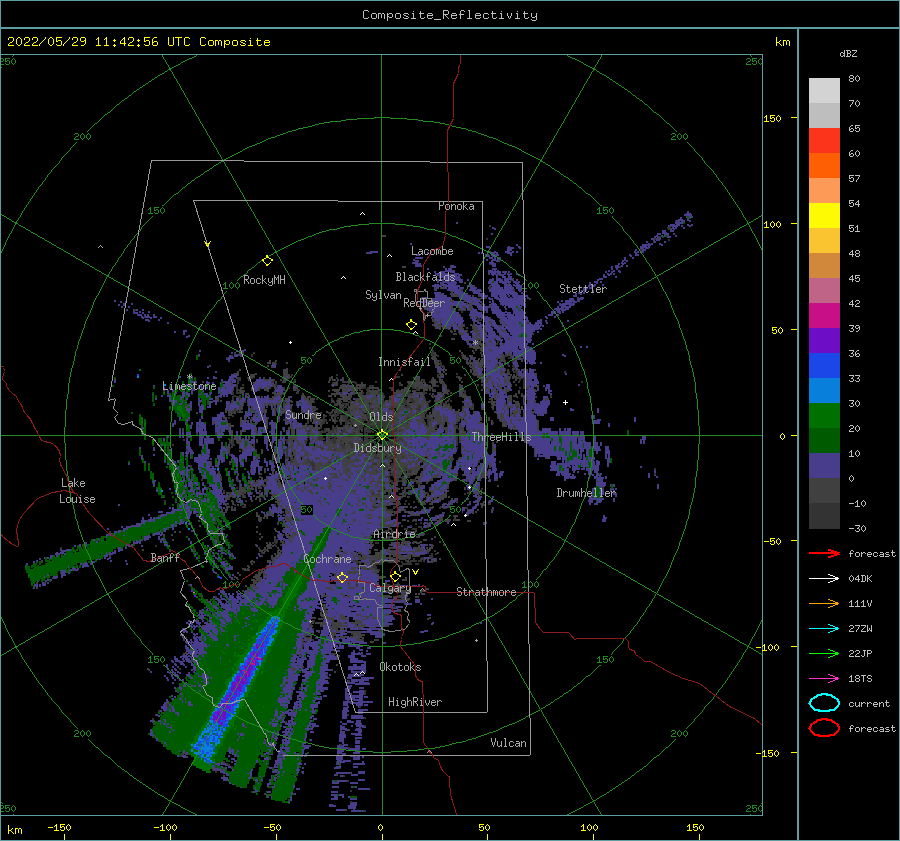Choose the green 22JP arrow icon

(824, 653)
